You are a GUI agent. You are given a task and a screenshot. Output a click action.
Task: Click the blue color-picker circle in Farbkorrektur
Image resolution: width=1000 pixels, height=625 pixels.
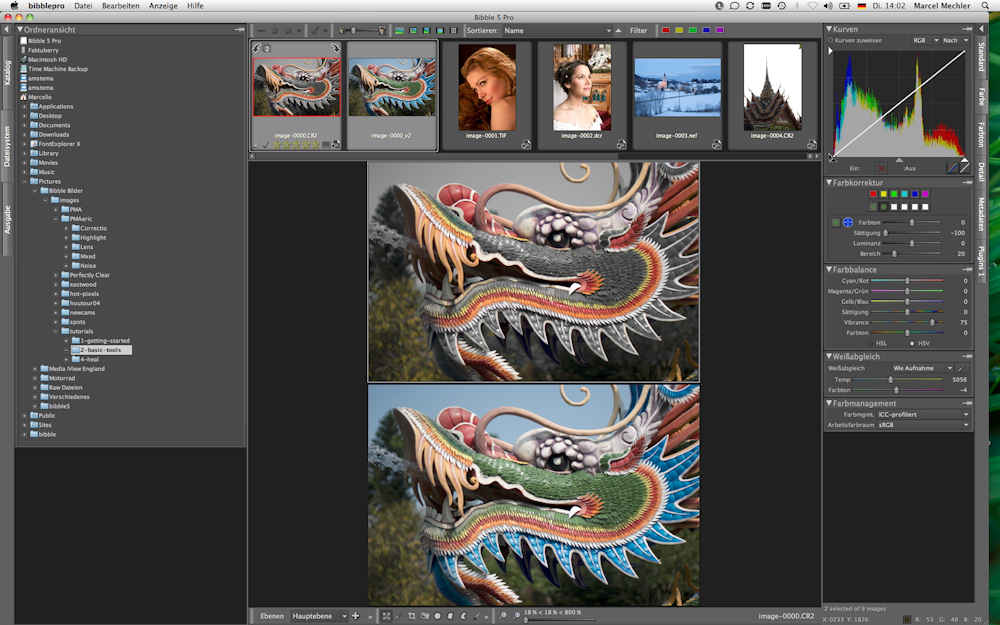(x=848, y=222)
